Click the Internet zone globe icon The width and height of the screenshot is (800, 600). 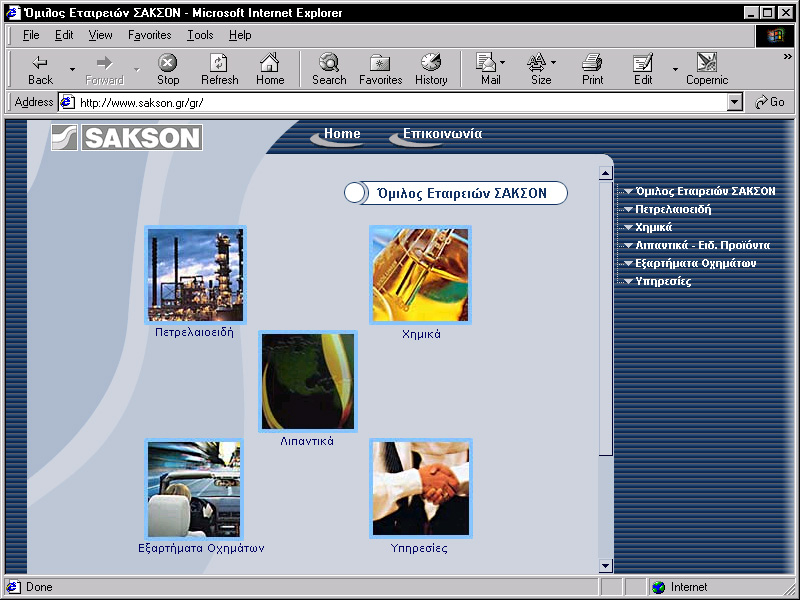(659, 587)
